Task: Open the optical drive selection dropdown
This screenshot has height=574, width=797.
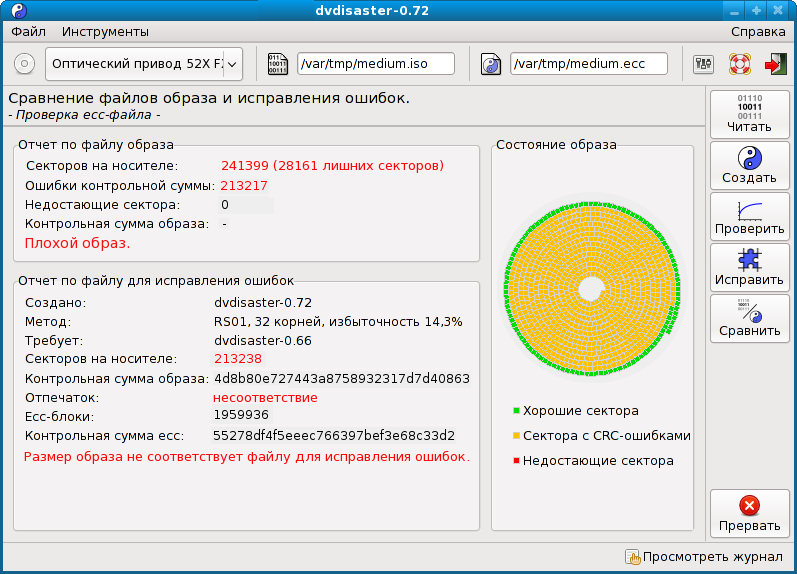Action: tap(144, 64)
